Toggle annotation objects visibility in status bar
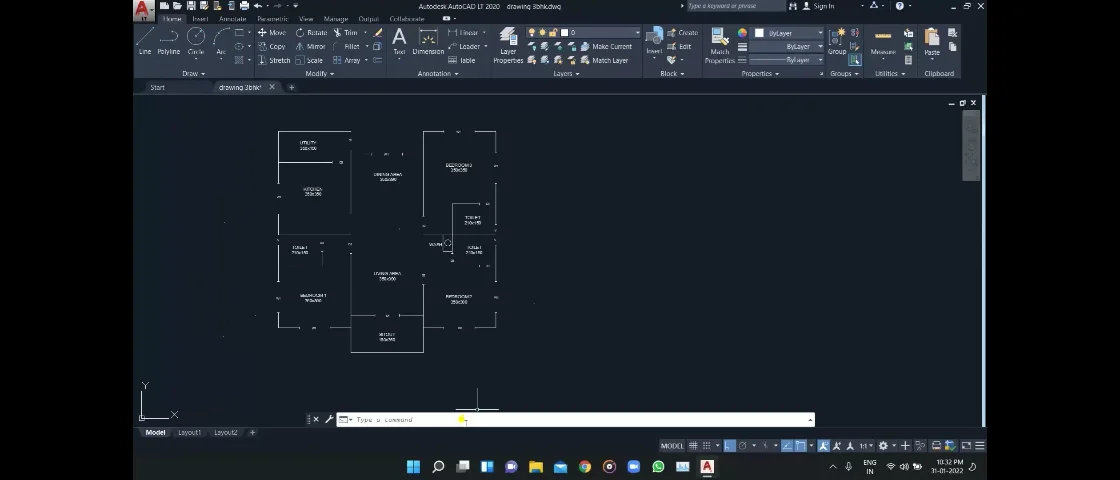This screenshot has height=480, width=1120. coord(824,446)
